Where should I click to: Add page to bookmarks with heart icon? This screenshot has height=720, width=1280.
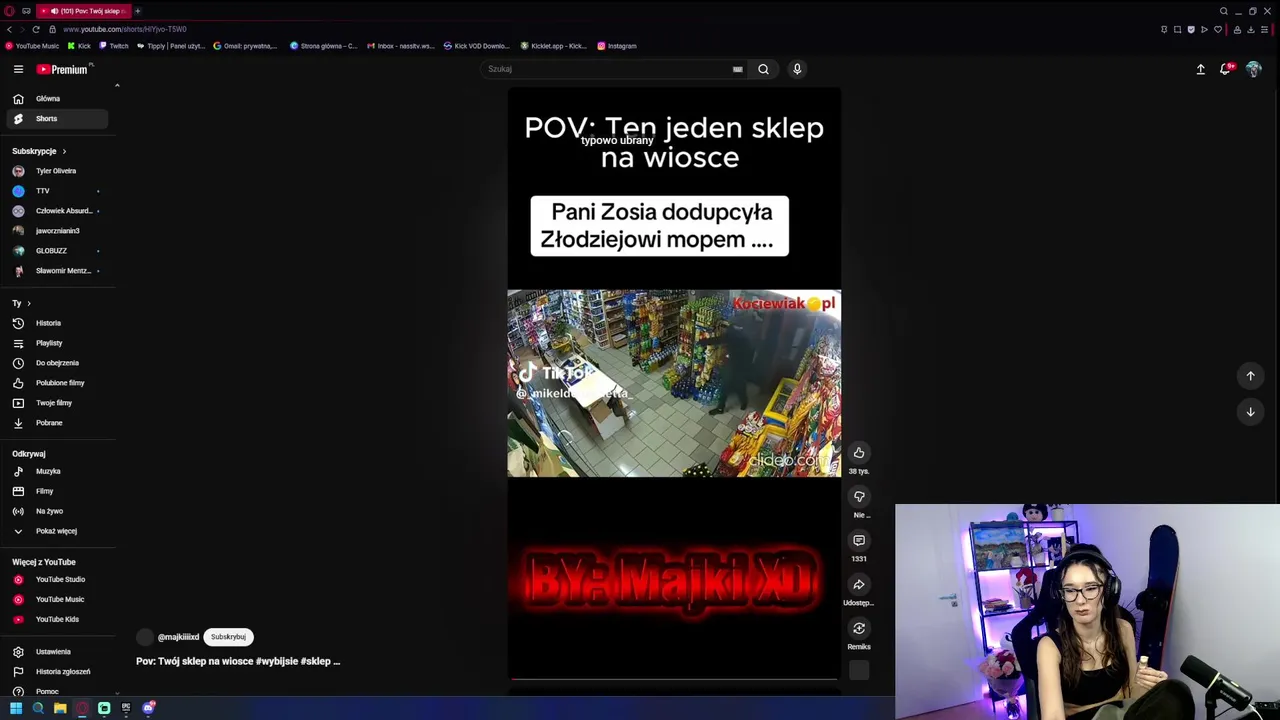click(x=1217, y=29)
